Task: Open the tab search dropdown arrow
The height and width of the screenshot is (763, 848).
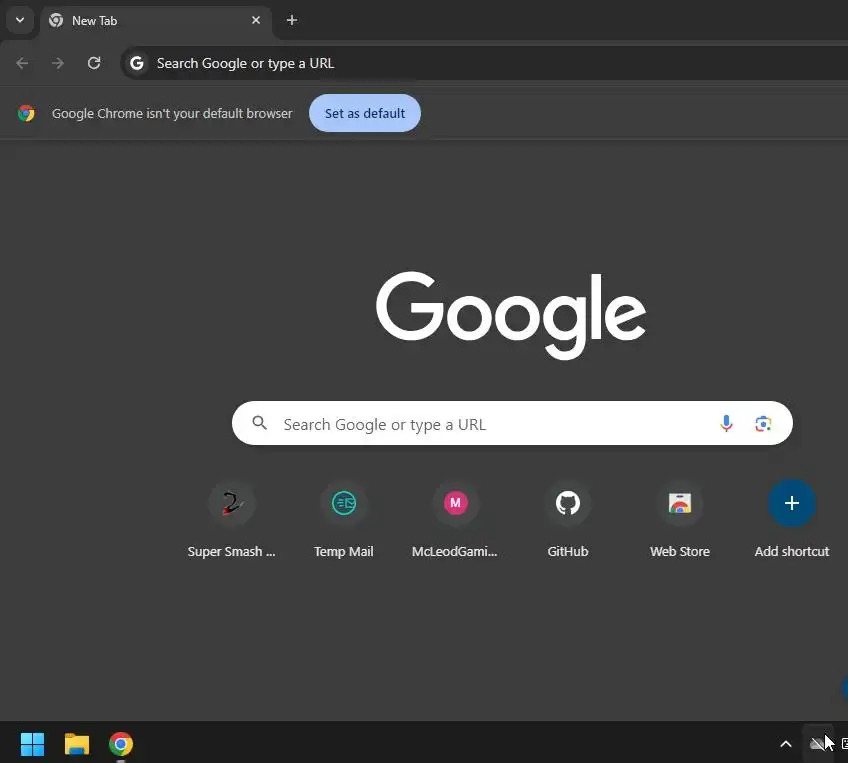Action: (x=20, y=21)
